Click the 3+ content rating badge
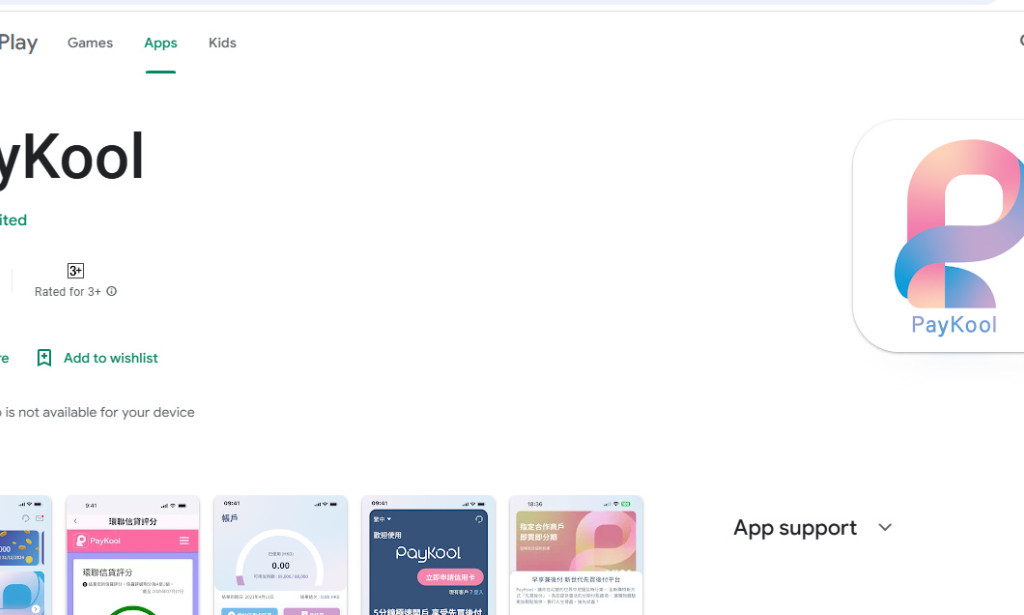Image resolution: width=1024 pixels, height=615 pixels. click(x=75, y=271)
